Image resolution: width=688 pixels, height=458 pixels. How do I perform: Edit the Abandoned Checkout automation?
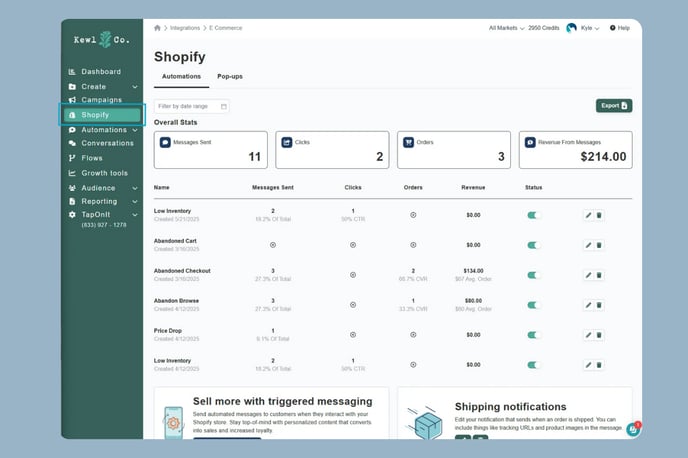(x=588, y=275)
